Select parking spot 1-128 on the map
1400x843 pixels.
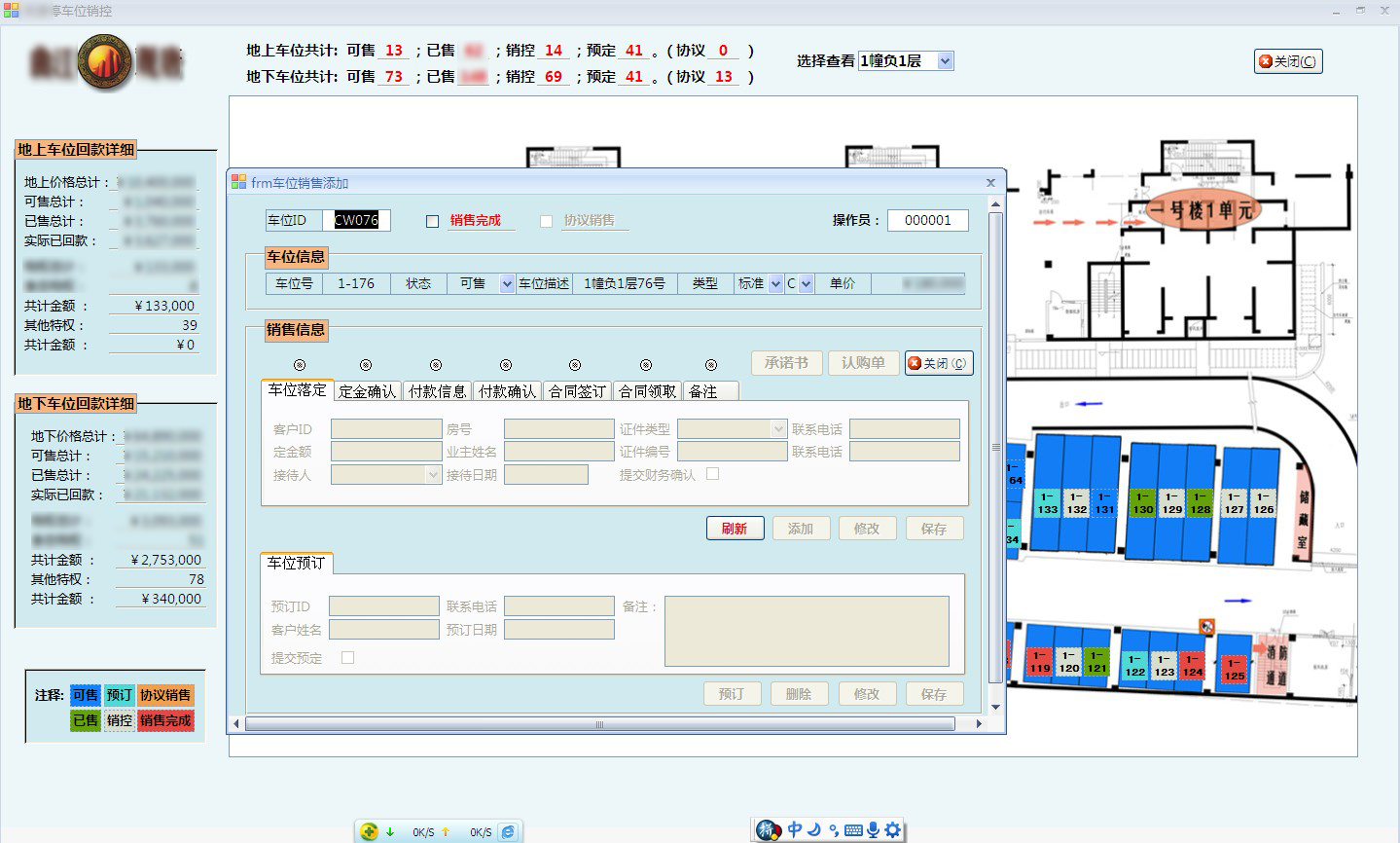click(1201, 502)
